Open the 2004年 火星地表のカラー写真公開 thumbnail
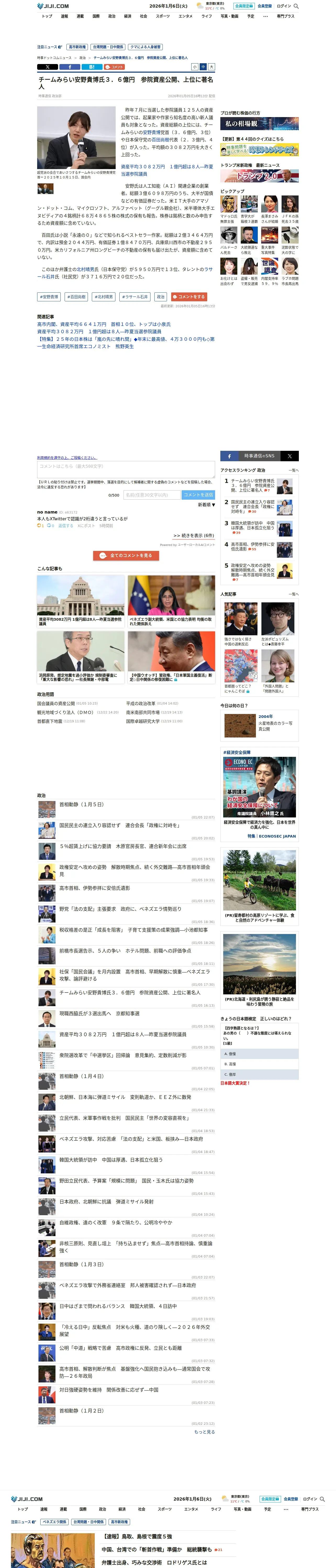This screenshot has height=1568, width=336. [x=240, y=725]
